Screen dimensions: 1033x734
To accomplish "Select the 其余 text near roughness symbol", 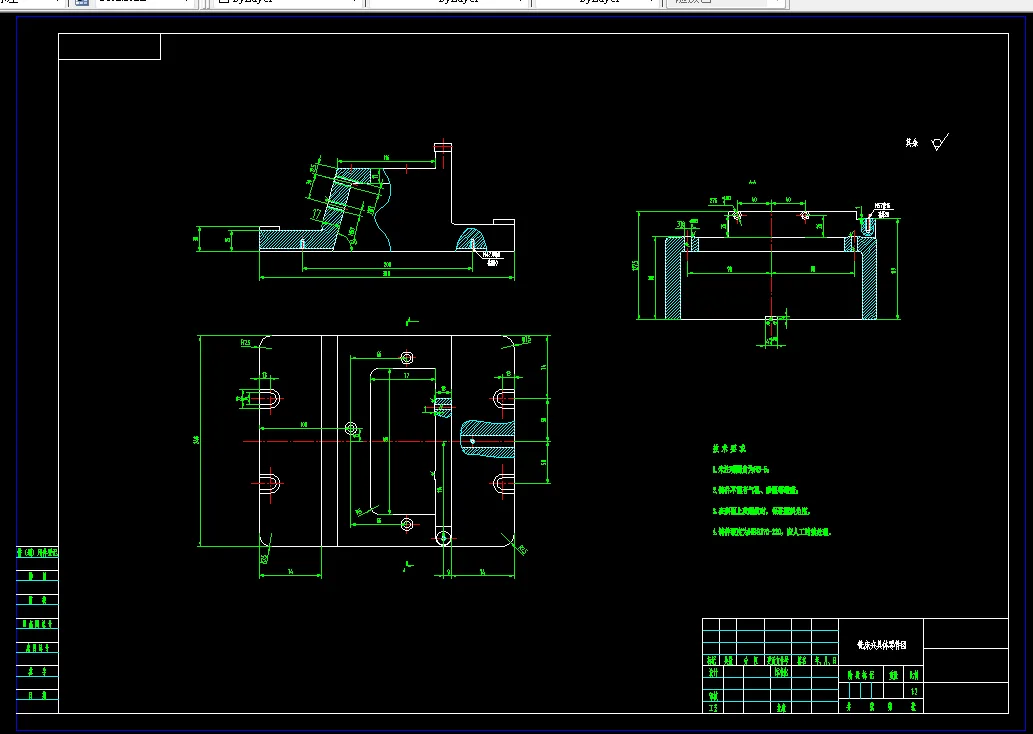I will click(912, 142).
